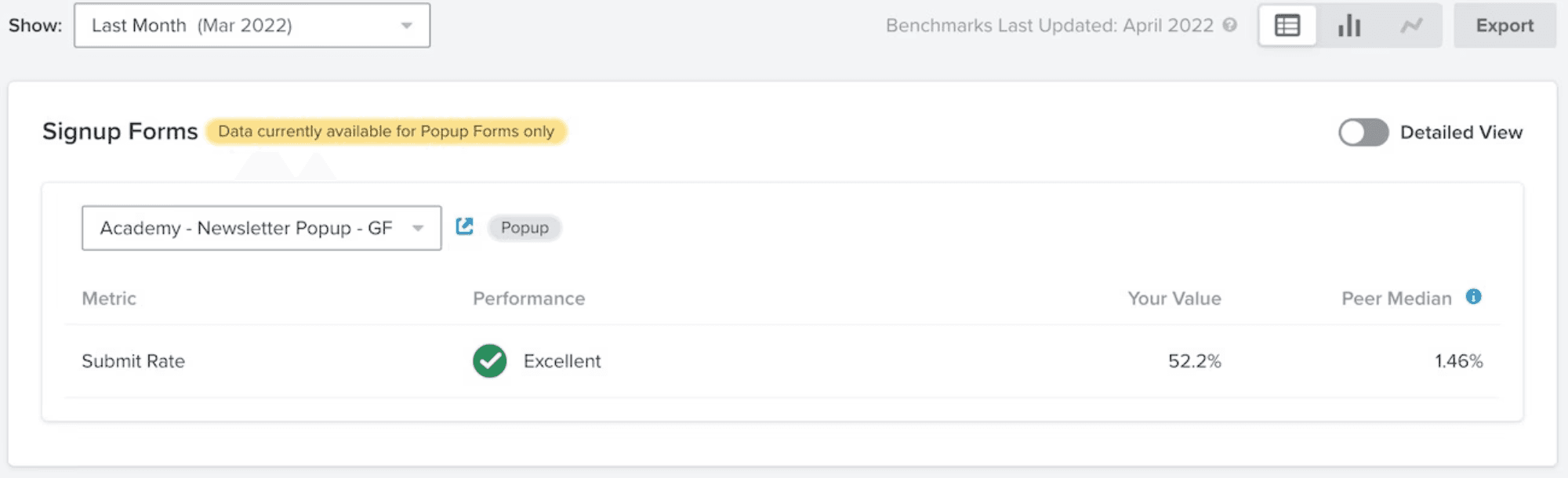1568x478 pixels.
Task: Click the Detailed View label text
Action: 1461,132
